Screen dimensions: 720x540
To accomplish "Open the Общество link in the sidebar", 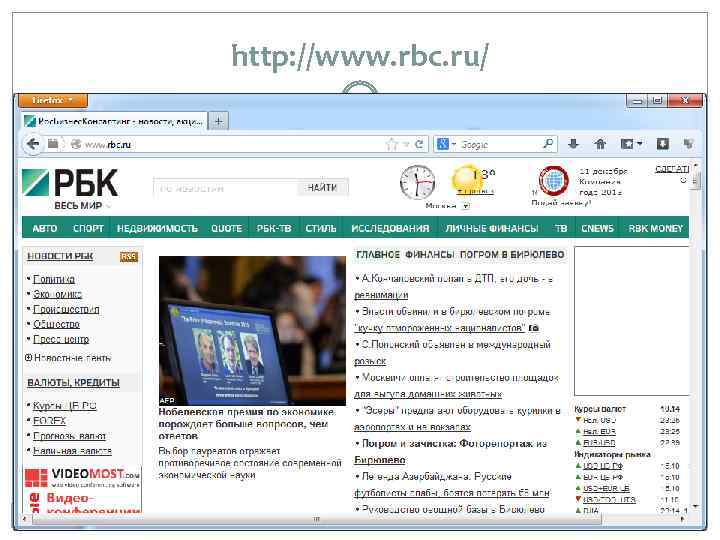I will (x=56, y=324).
